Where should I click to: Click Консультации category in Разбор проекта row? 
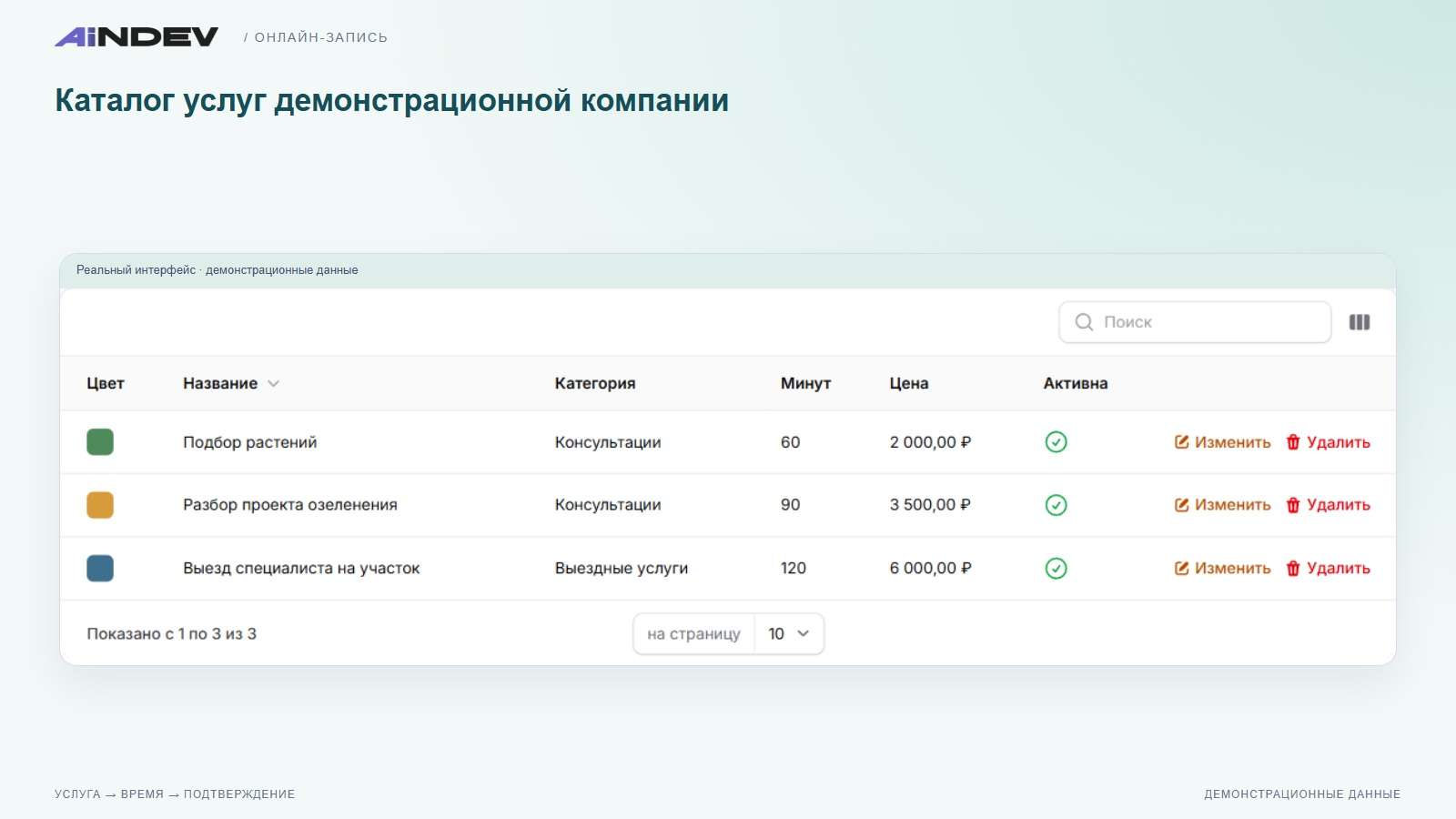pyautogui.click(x=608, y=505)
